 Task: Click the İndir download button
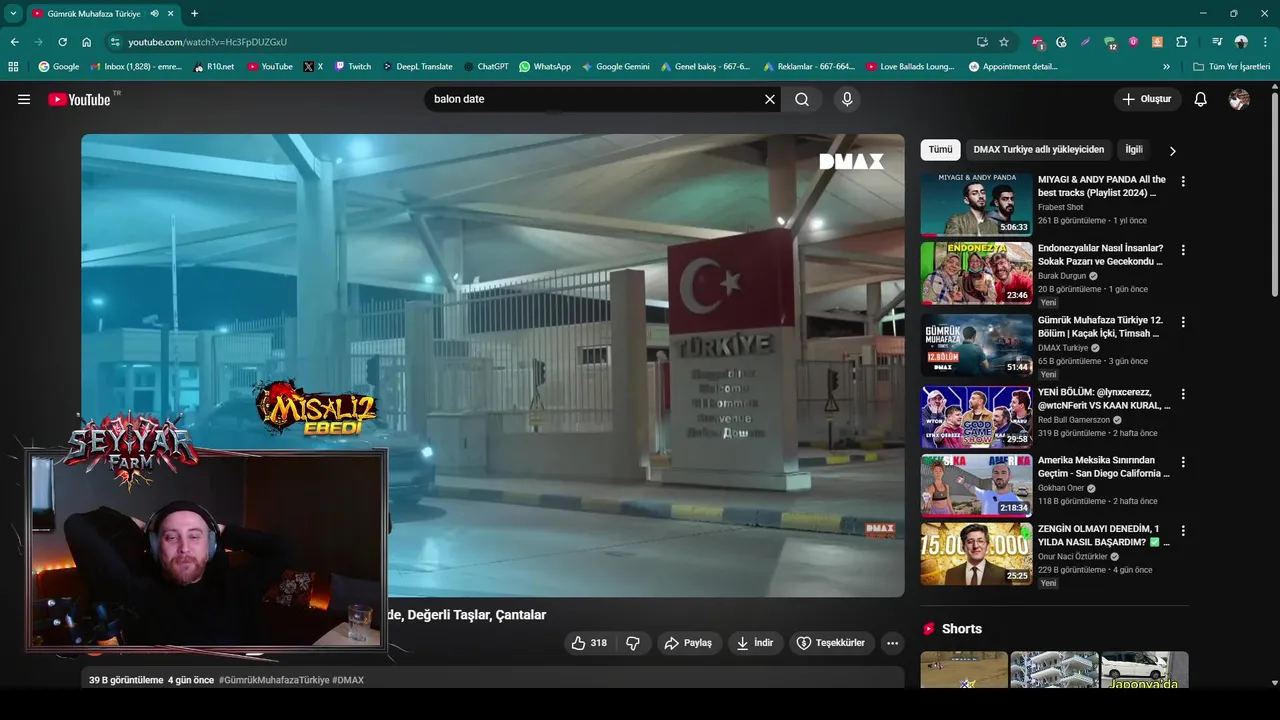[x=755, y=643]
